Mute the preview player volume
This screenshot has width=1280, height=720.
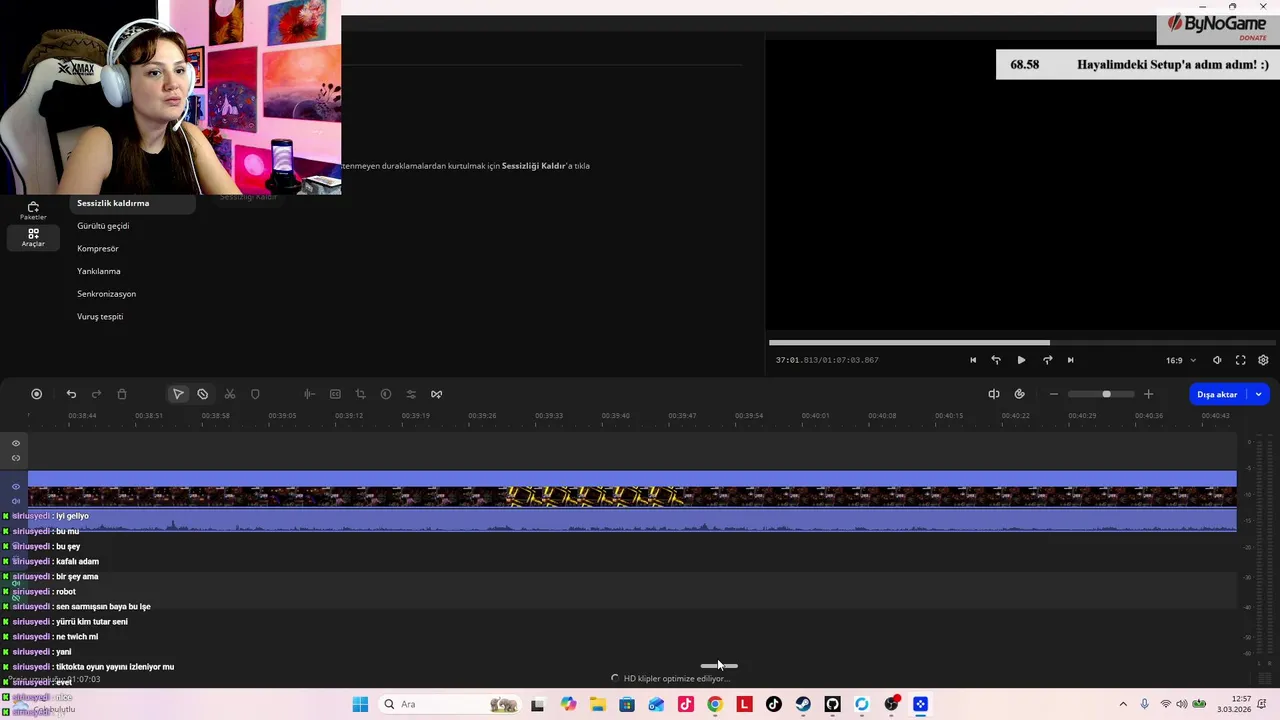(1217, 360)
